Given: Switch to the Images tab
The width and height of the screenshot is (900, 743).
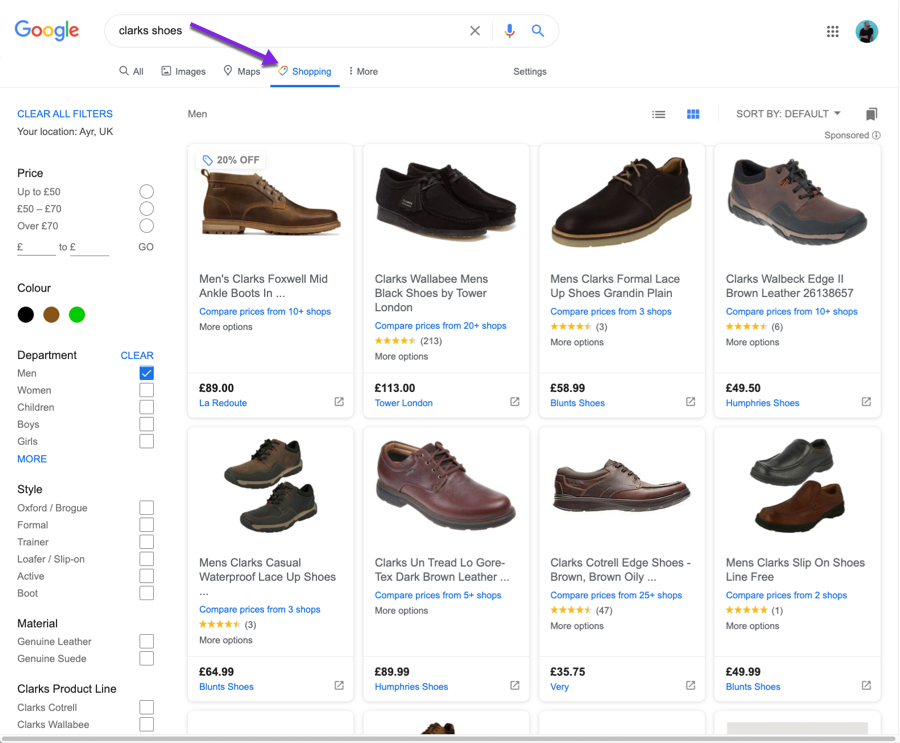Looking at the screenshot, I should click(x=184, y=72).
